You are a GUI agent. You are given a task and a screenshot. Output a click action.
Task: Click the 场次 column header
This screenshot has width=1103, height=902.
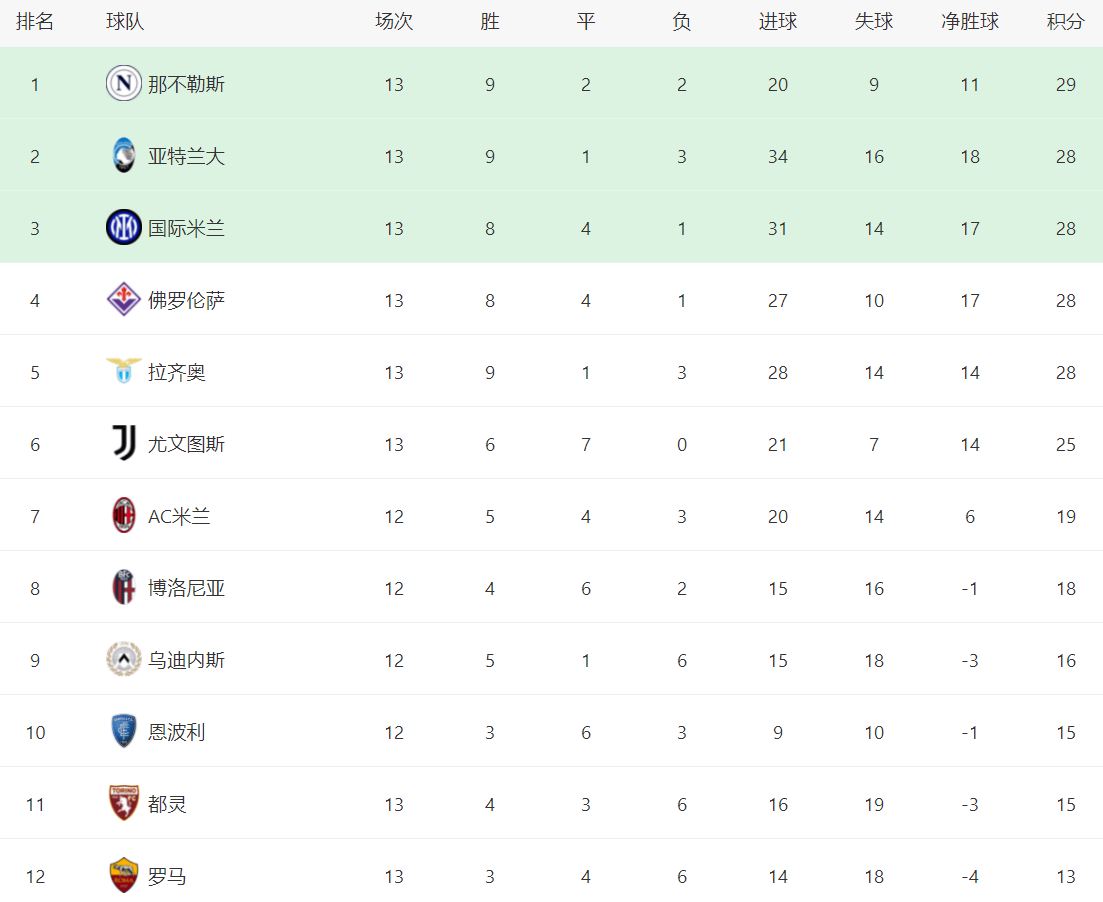[x=393, y=22]
